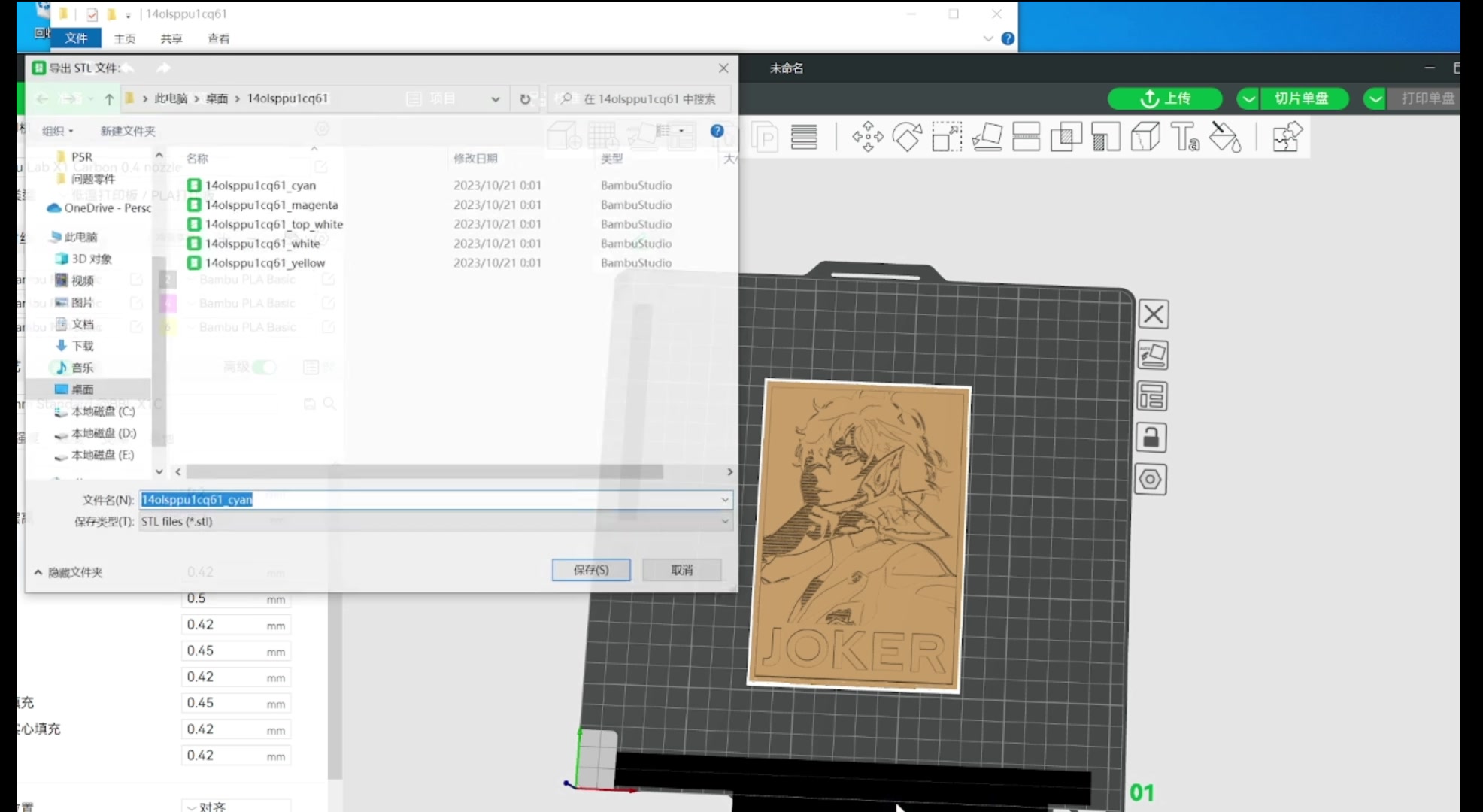Activate the Lay on Face tool
Viewport: 1483px width, 812px height.
987,137
